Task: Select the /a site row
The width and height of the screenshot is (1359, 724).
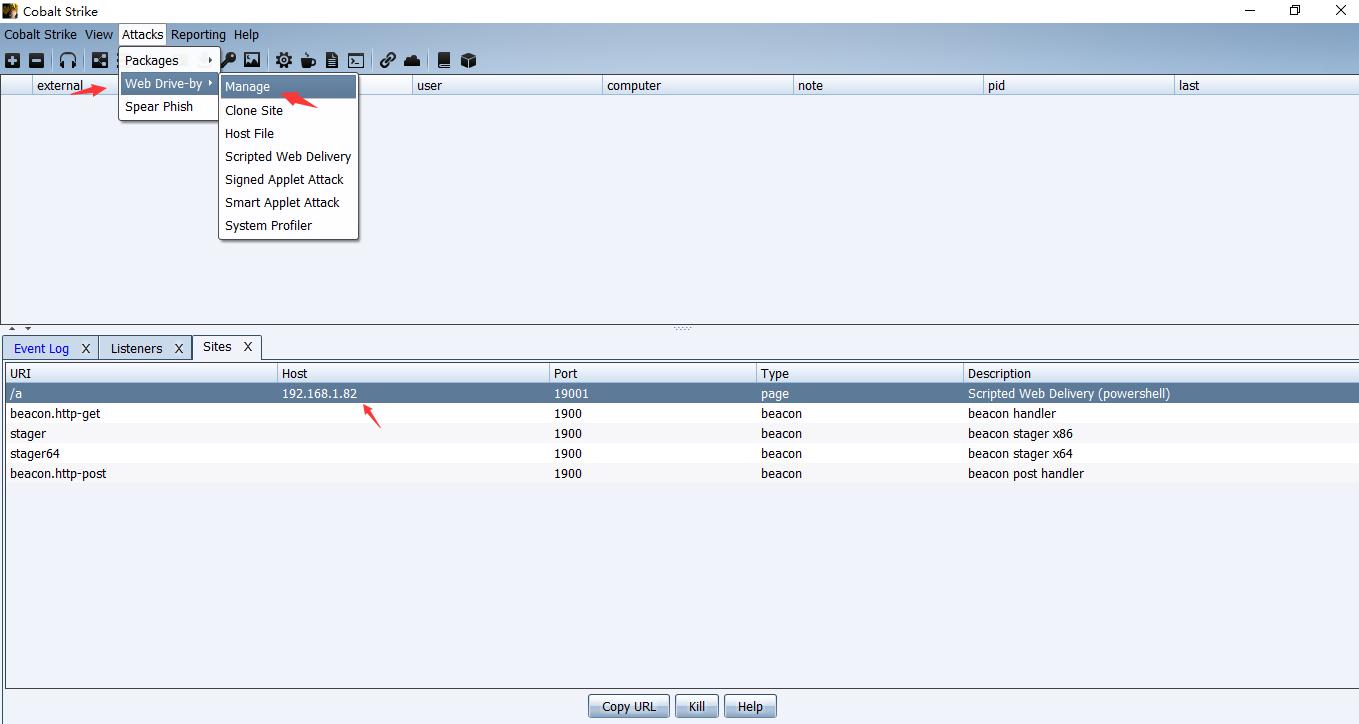Action: (x=682, y=393)
